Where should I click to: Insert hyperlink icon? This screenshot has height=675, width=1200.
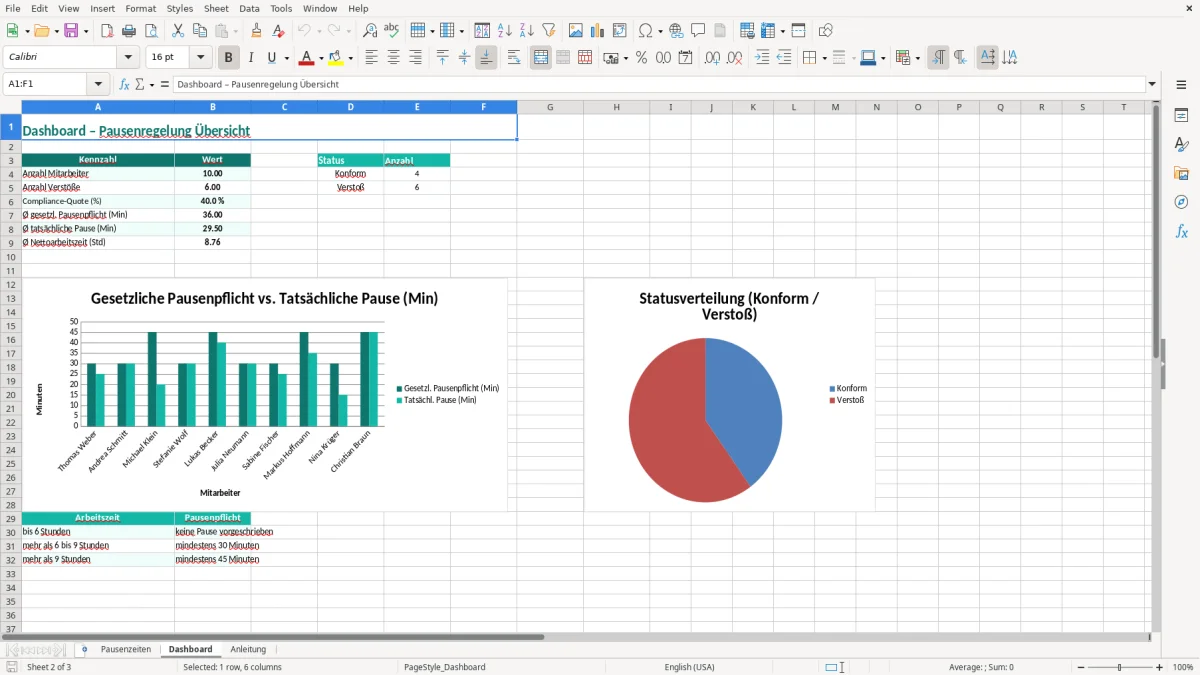[x=677, y=31]
